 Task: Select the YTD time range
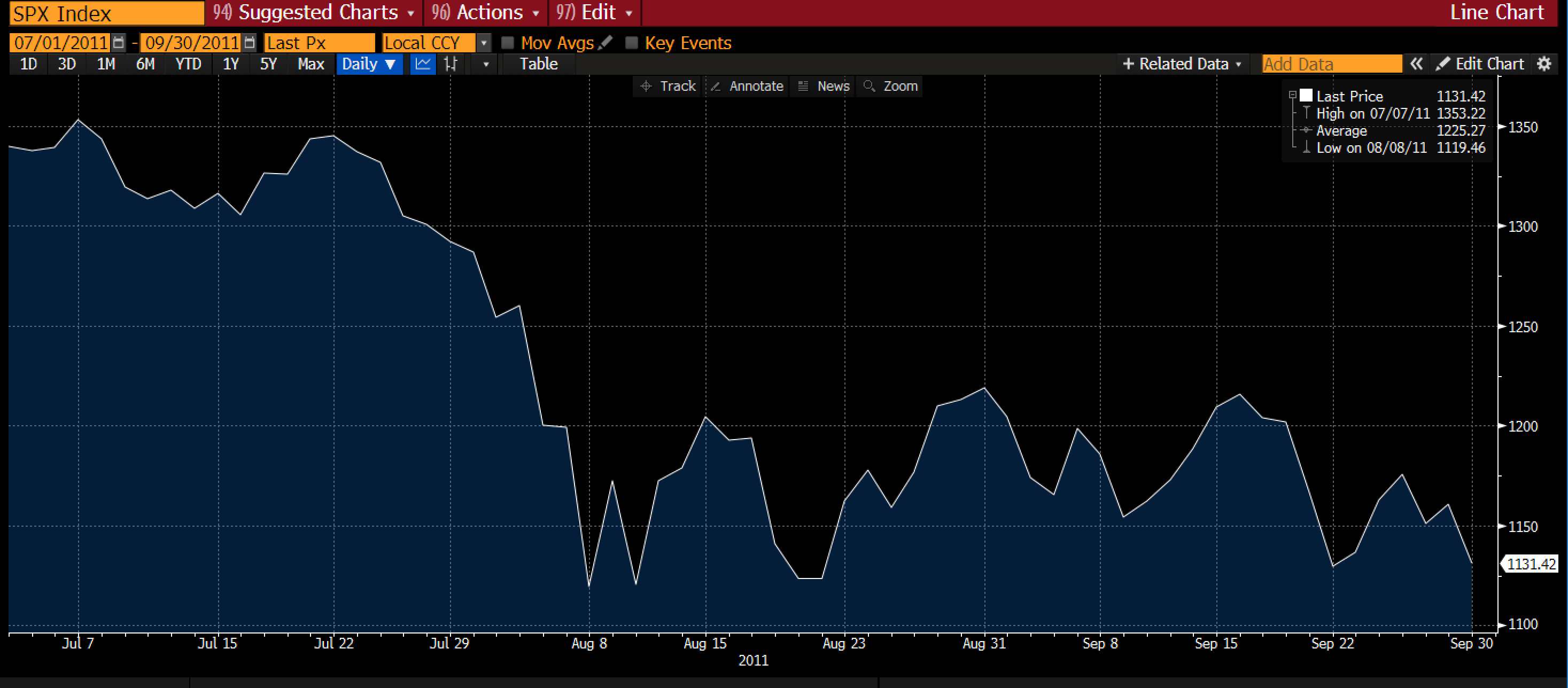pyautogui.click(x=188, y=64)
